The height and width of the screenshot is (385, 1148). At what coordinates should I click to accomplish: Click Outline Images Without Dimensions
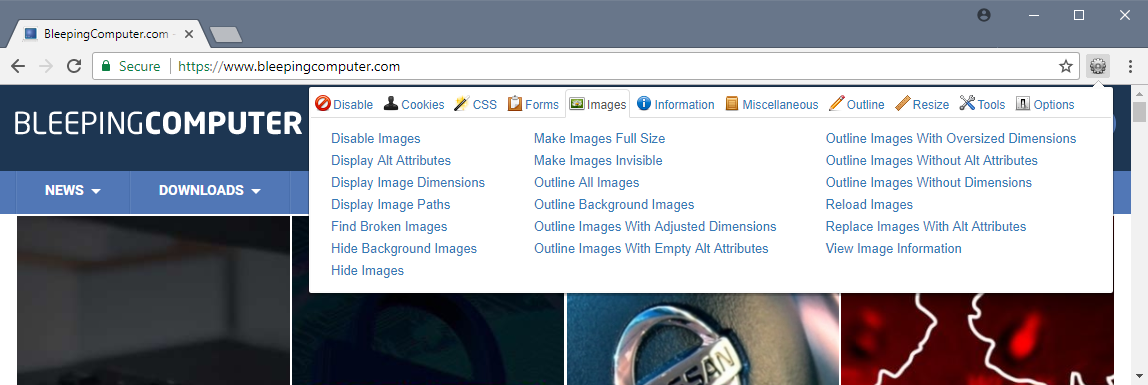point(928,182)
